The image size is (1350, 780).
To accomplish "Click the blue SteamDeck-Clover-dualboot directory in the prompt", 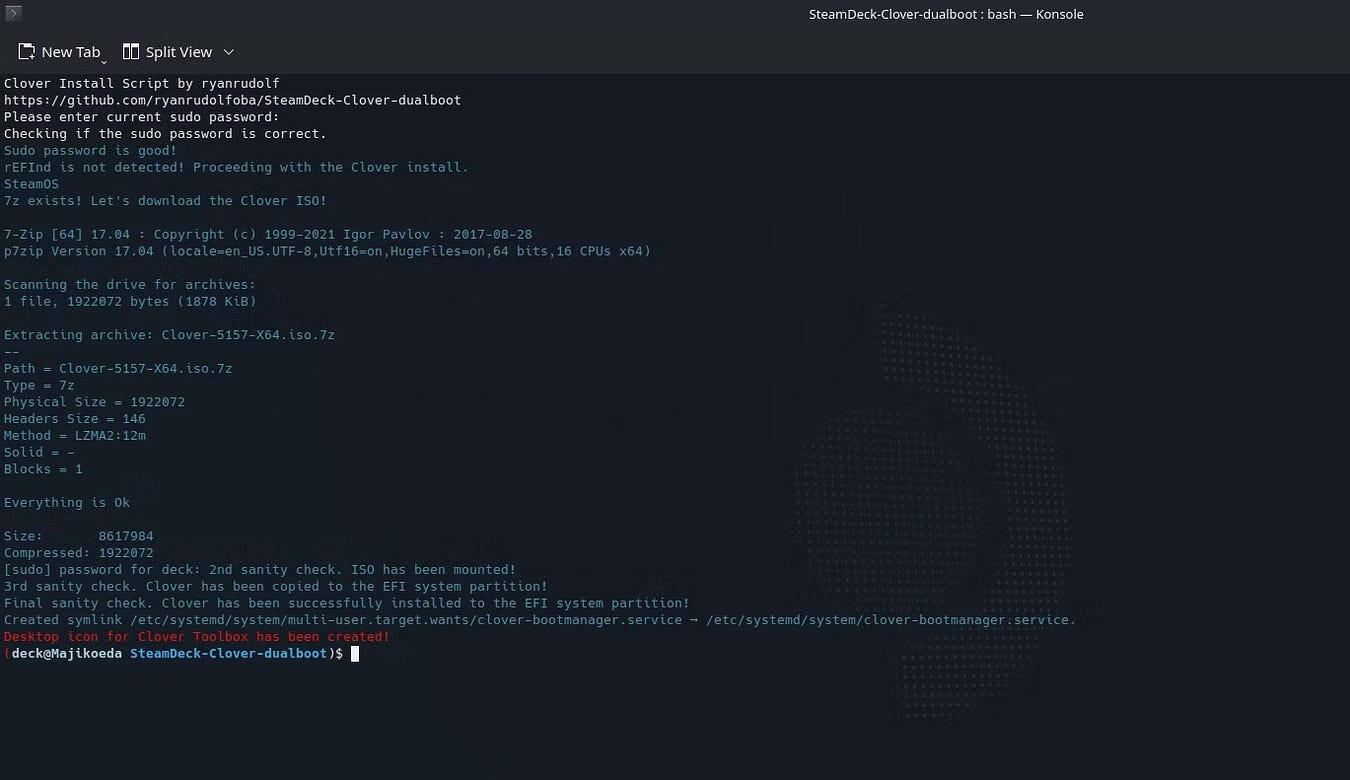I will 229,653.
